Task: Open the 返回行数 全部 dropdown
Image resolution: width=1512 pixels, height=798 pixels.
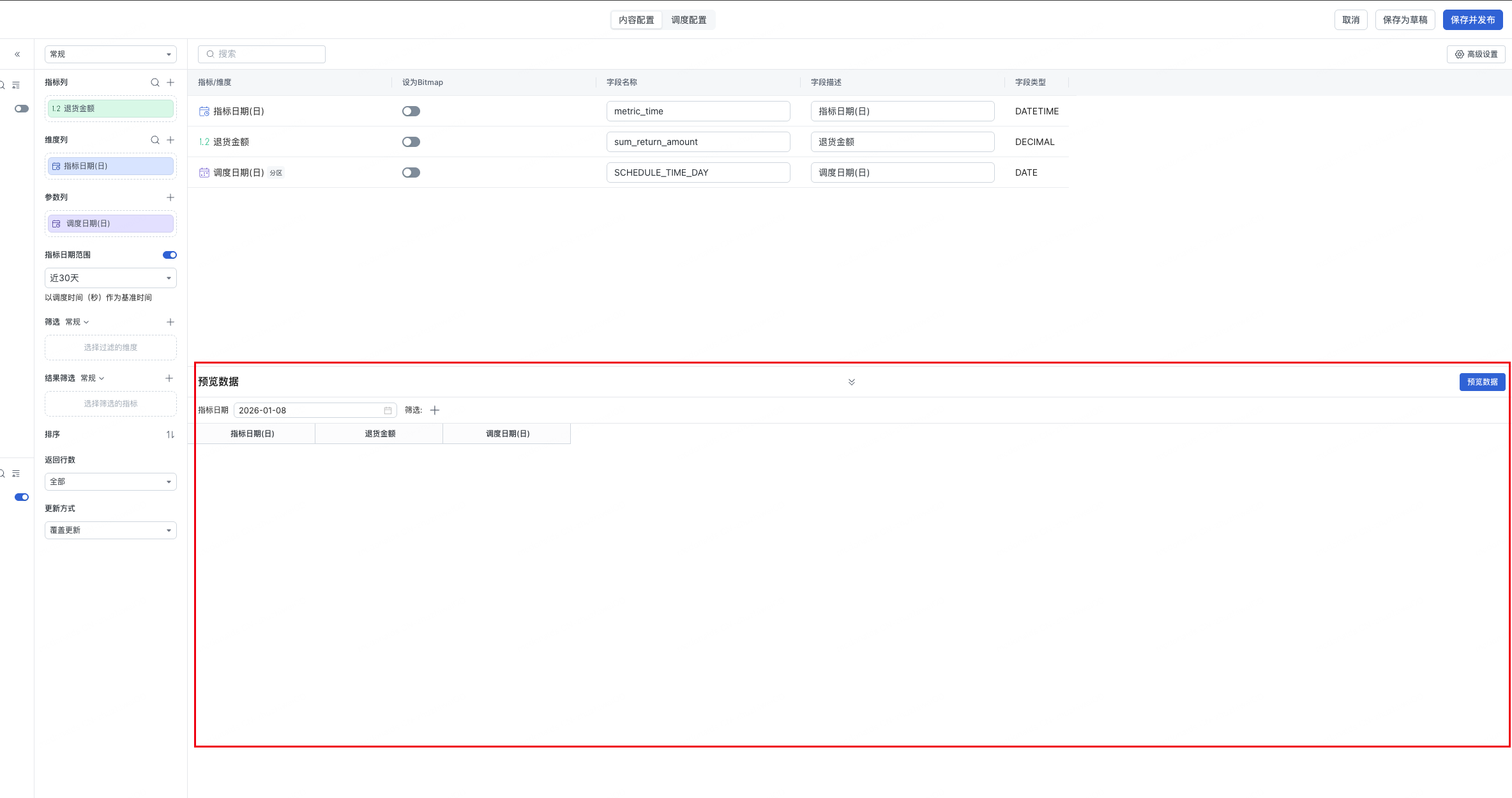Action: [x=110, y=482]
